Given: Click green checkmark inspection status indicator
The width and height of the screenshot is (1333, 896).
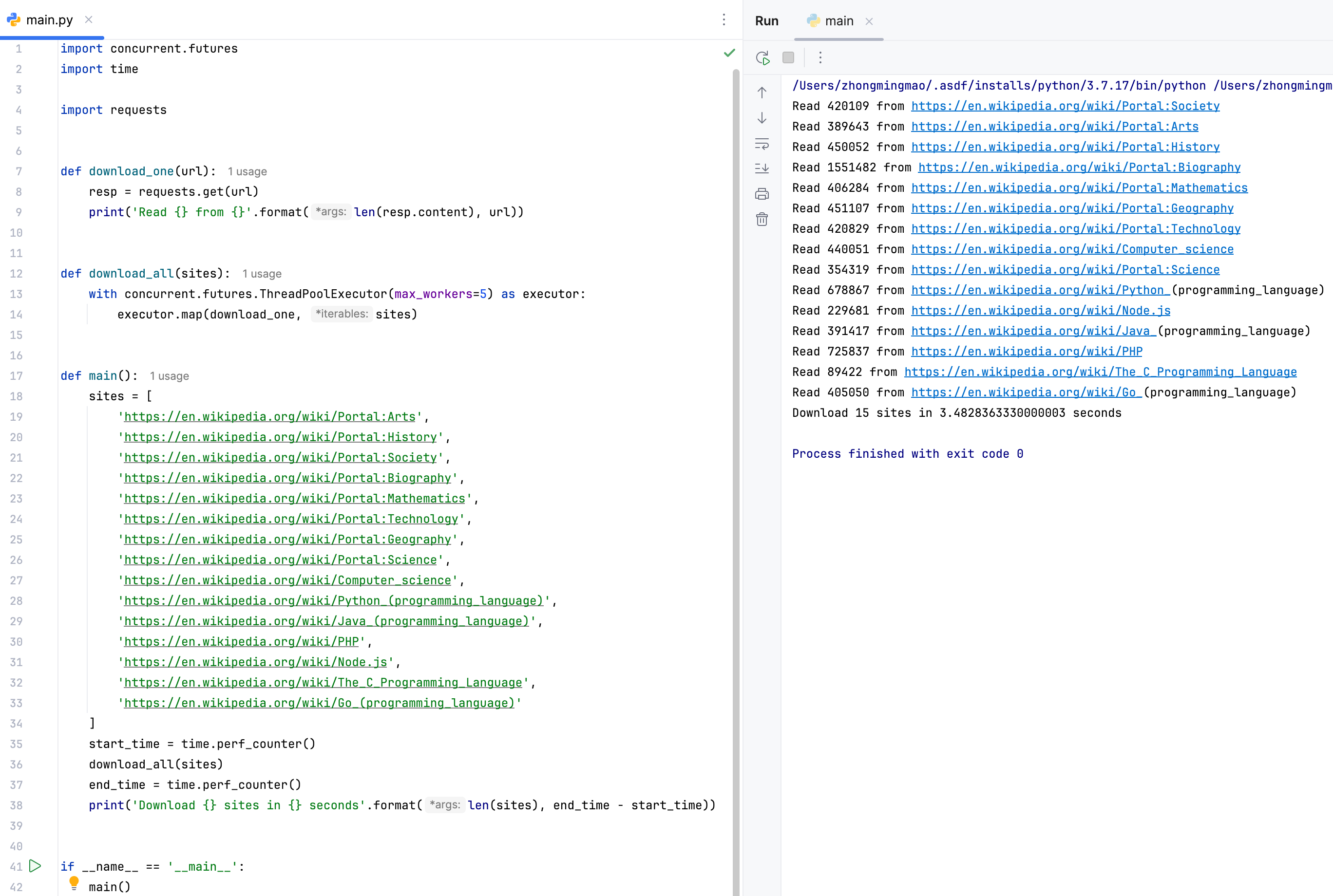Looking at the screenshot, I should coord(729,53).
